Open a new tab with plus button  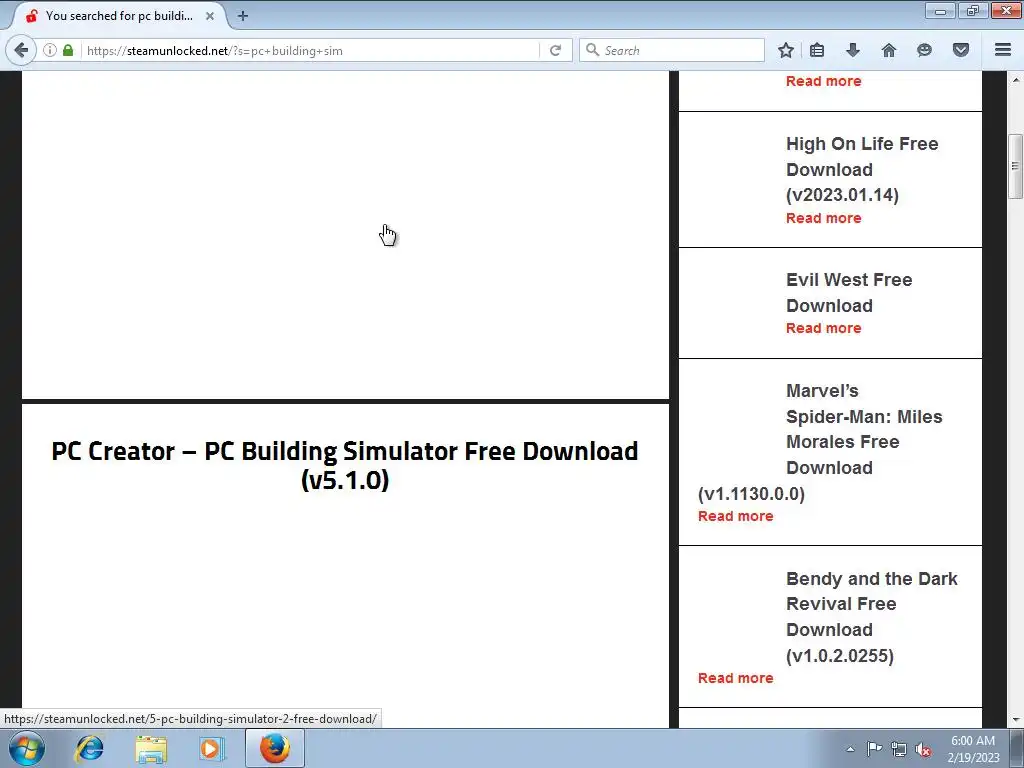[x=243, y=16]
